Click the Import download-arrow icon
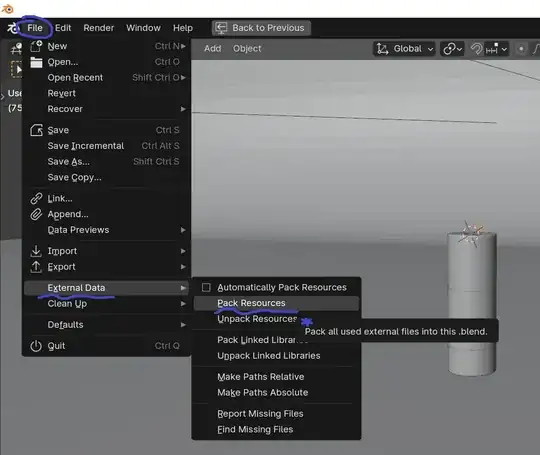The width and height of the screenshot is (540, 455). (36, 251)
